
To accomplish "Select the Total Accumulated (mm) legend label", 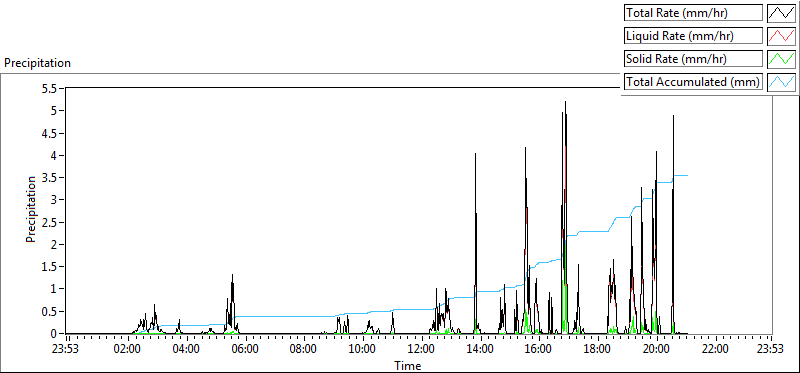I will point(693,82).
